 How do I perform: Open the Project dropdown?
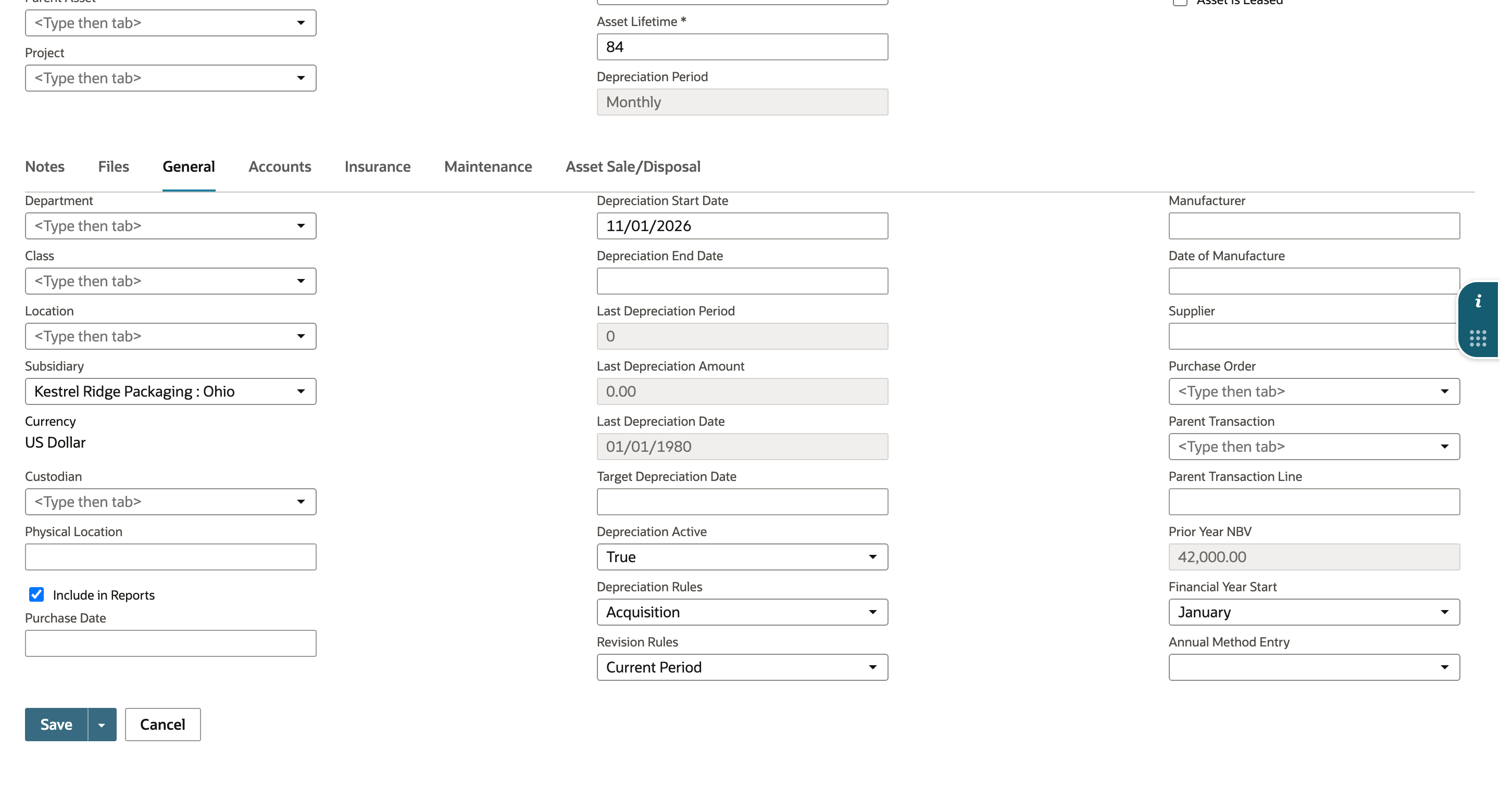pyautogui.click(x=171, y=78)
